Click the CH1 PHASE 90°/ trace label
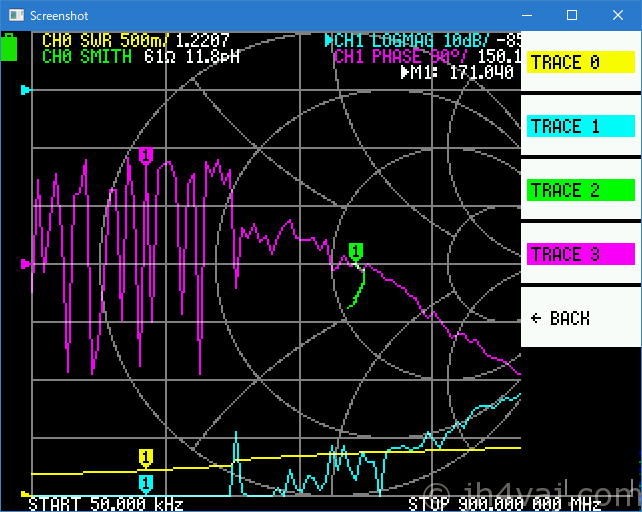 pos(401,57)
